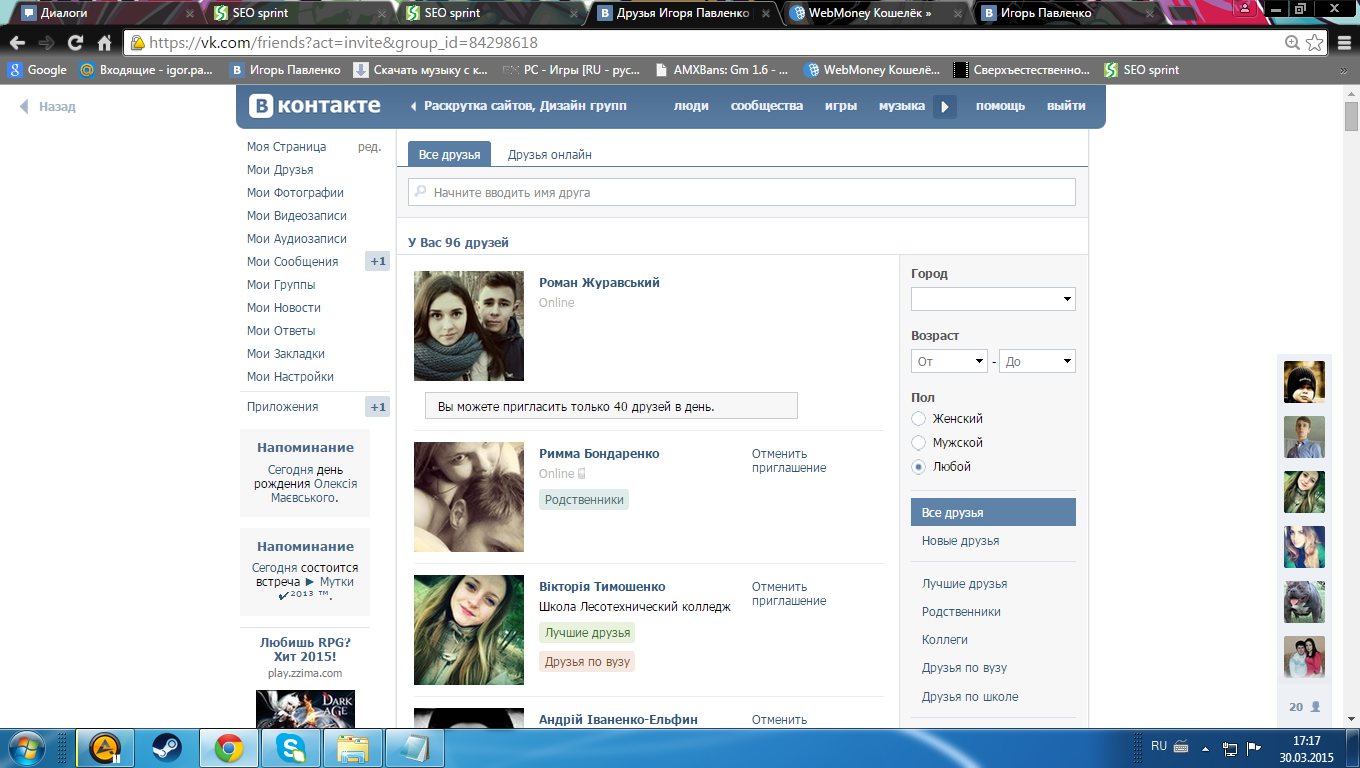Open AIMP player from taskbar
The width and height of the screenshot is (1360, 768).
click(x=105, y=747)
